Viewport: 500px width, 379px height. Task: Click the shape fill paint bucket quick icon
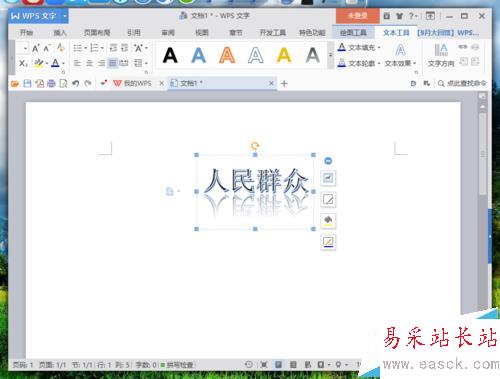point(328,221)
